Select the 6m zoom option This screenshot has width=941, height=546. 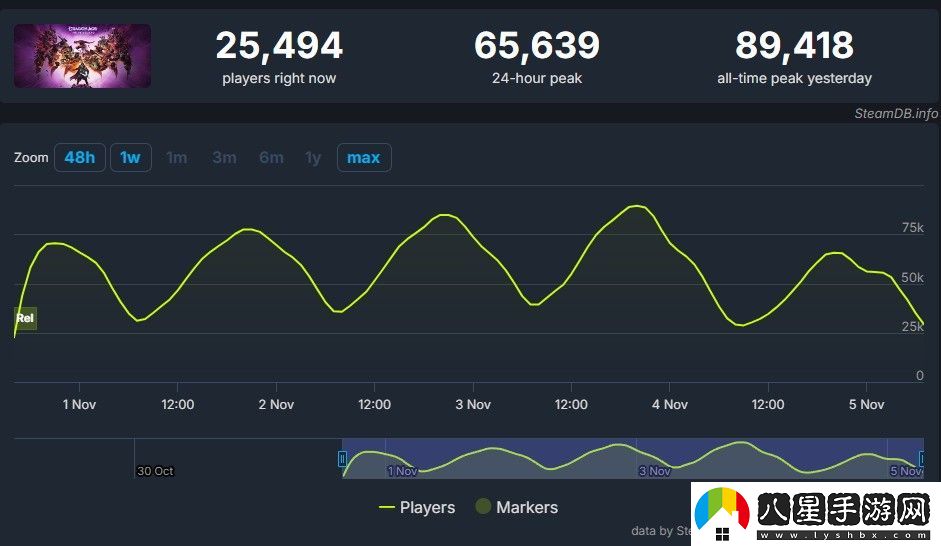click(271, 158)
